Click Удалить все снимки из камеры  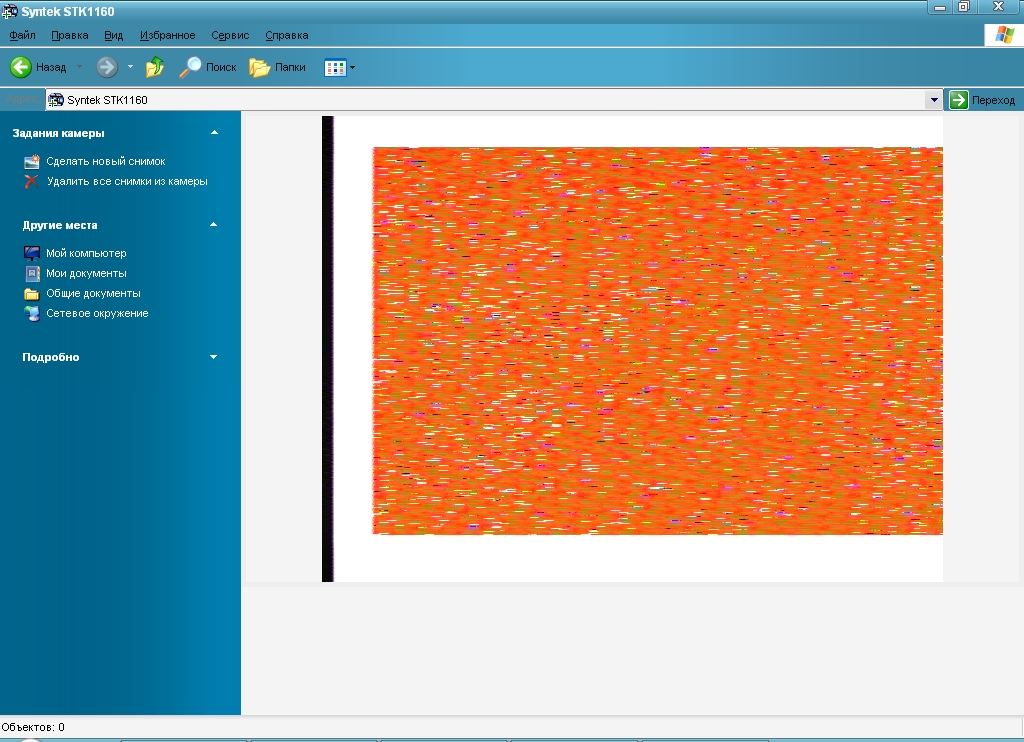pos(126,181)
